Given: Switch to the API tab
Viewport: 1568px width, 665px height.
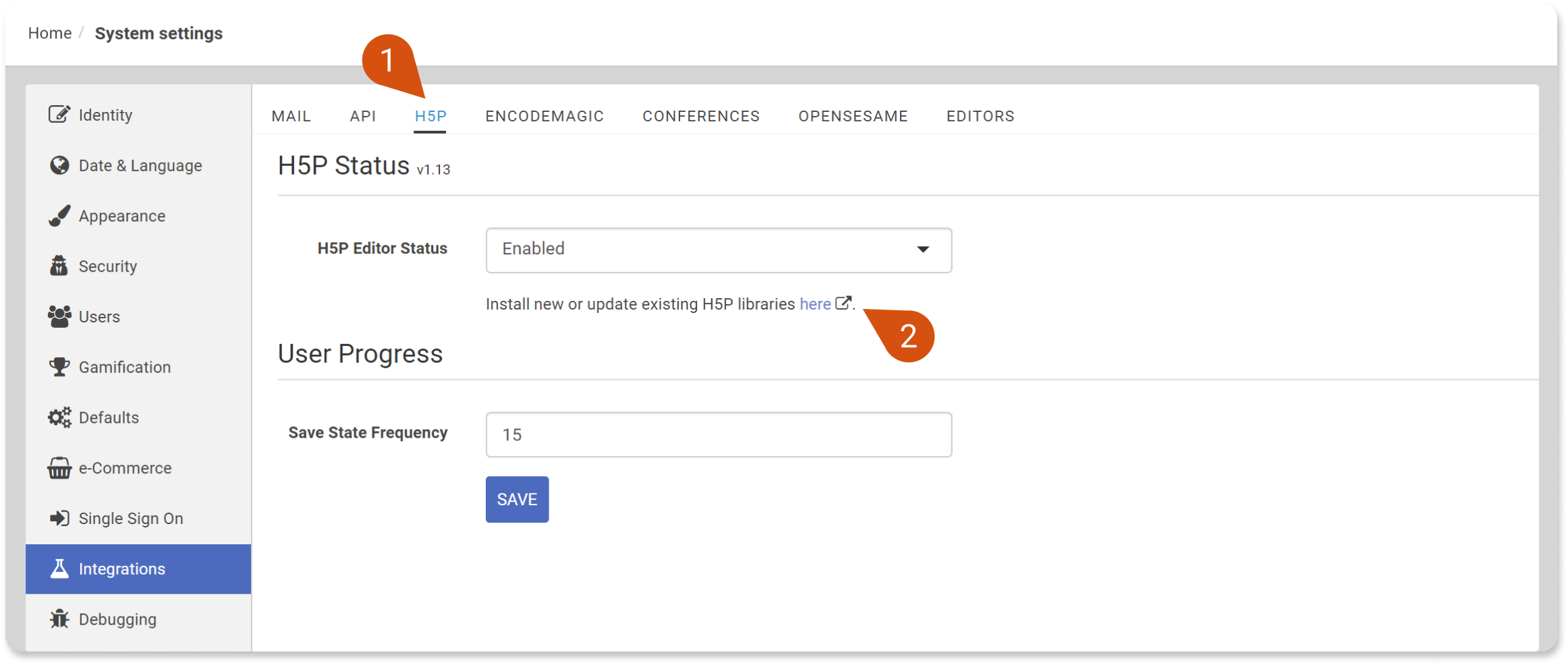Looking at the screenshot, I should click(x=362, y=116).
